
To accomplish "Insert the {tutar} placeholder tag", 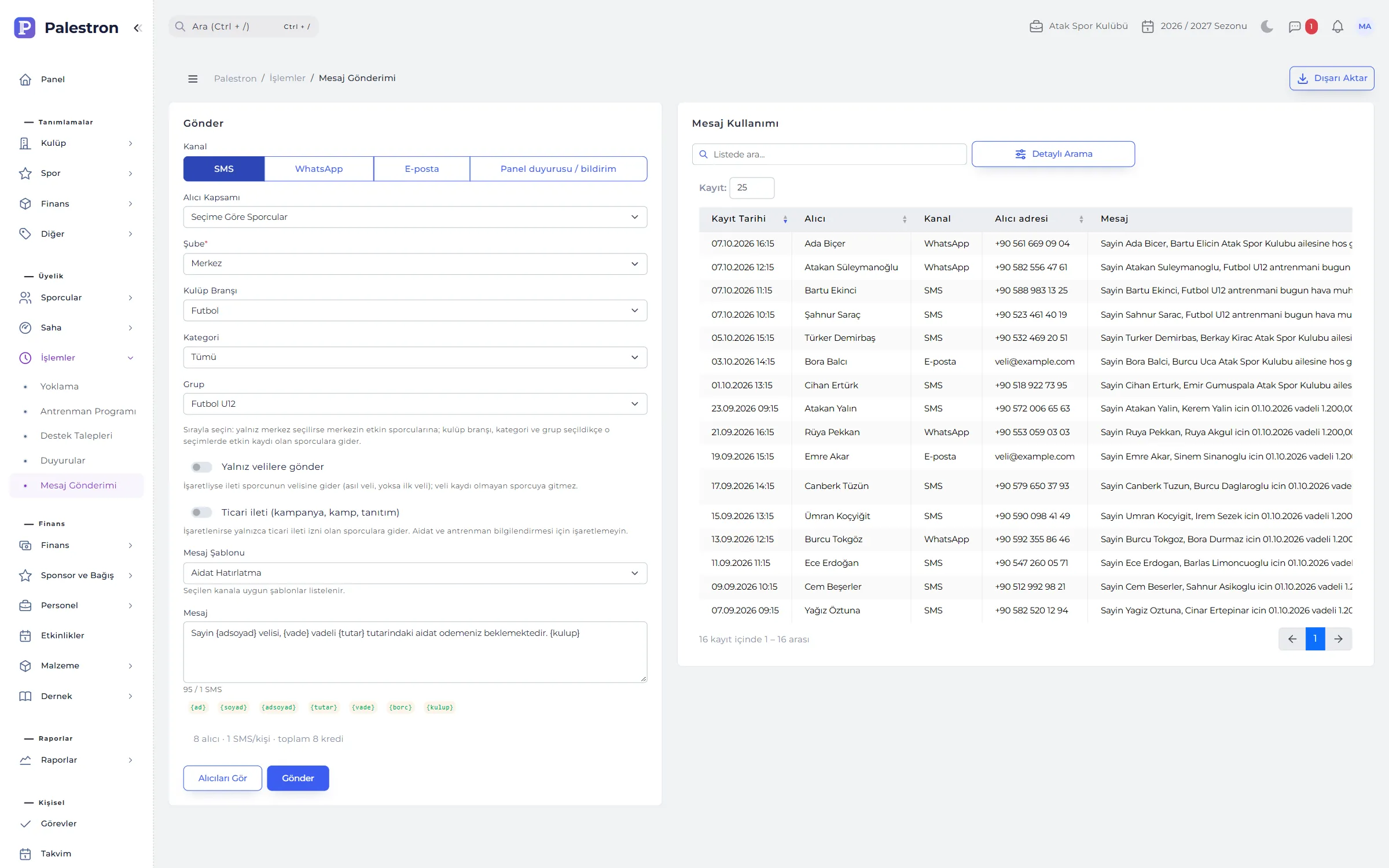I will (x=324, y=707).
